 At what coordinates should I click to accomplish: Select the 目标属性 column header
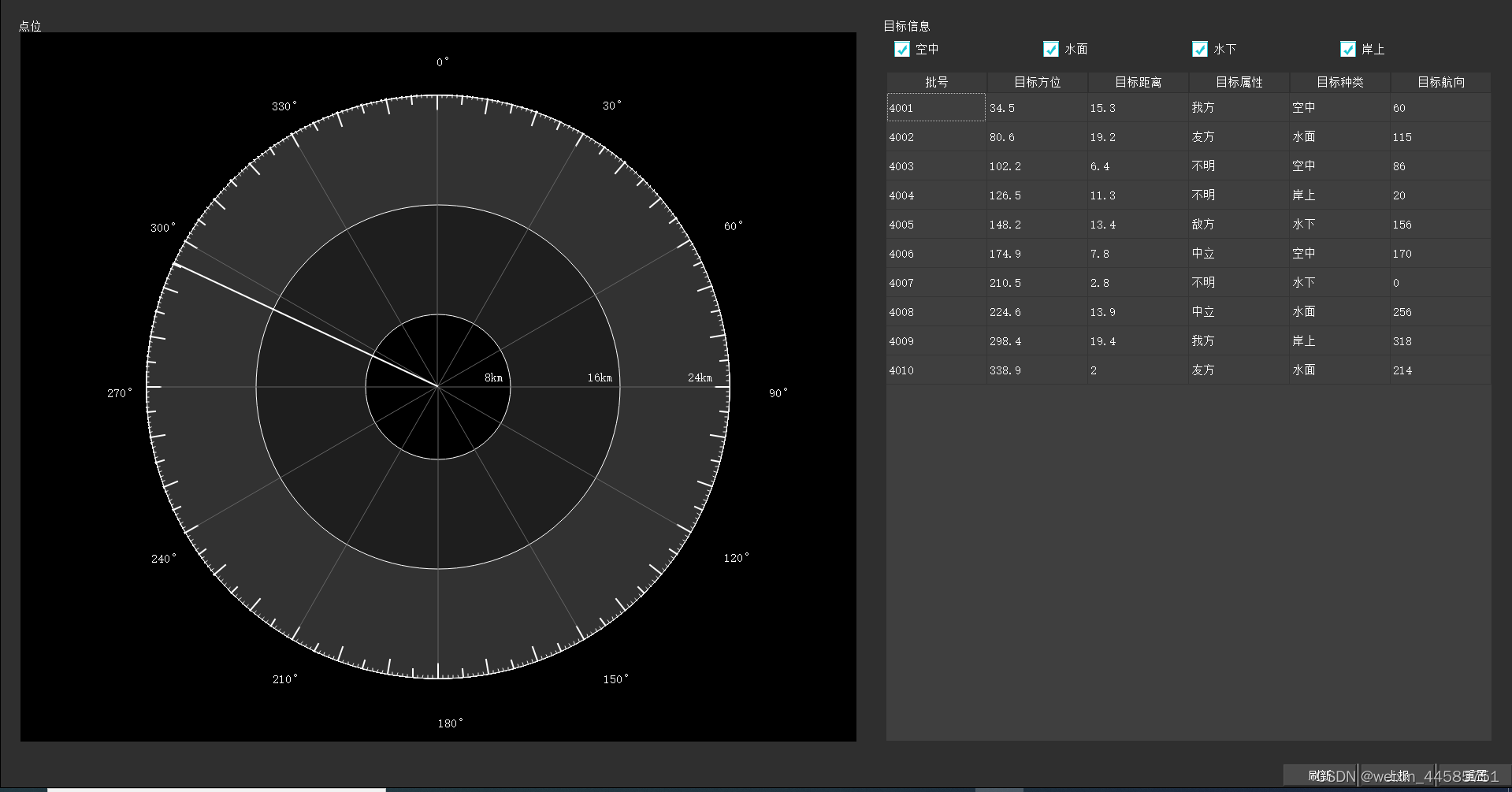1239,82
